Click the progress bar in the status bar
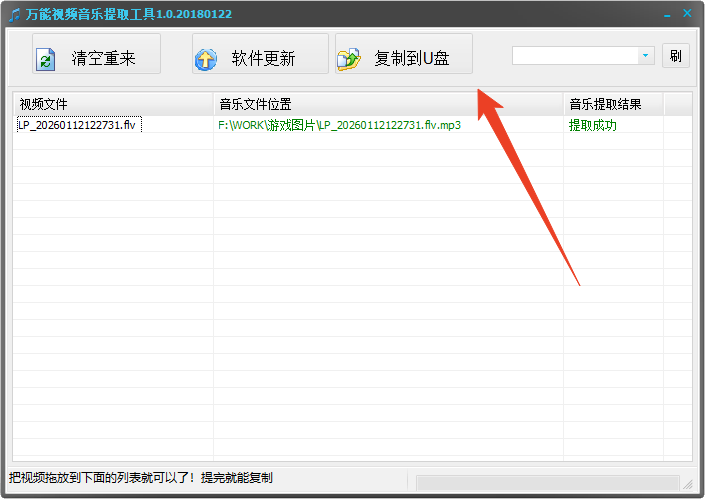The image size is (705, 499). (x=546, y=482)
